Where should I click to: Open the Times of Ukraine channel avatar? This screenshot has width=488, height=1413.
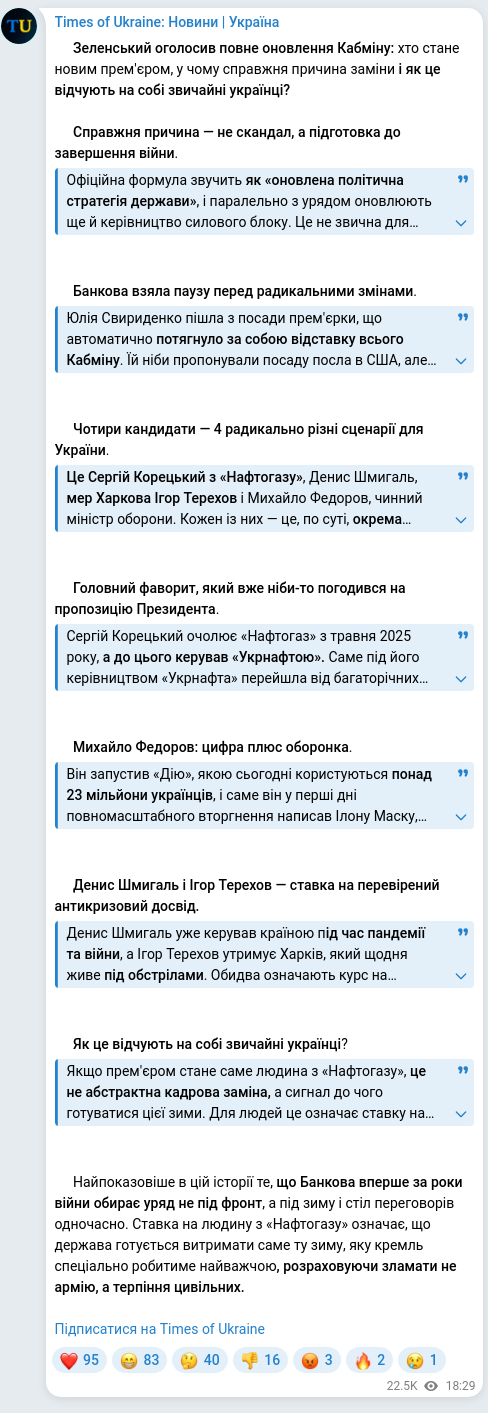(20, 27)
